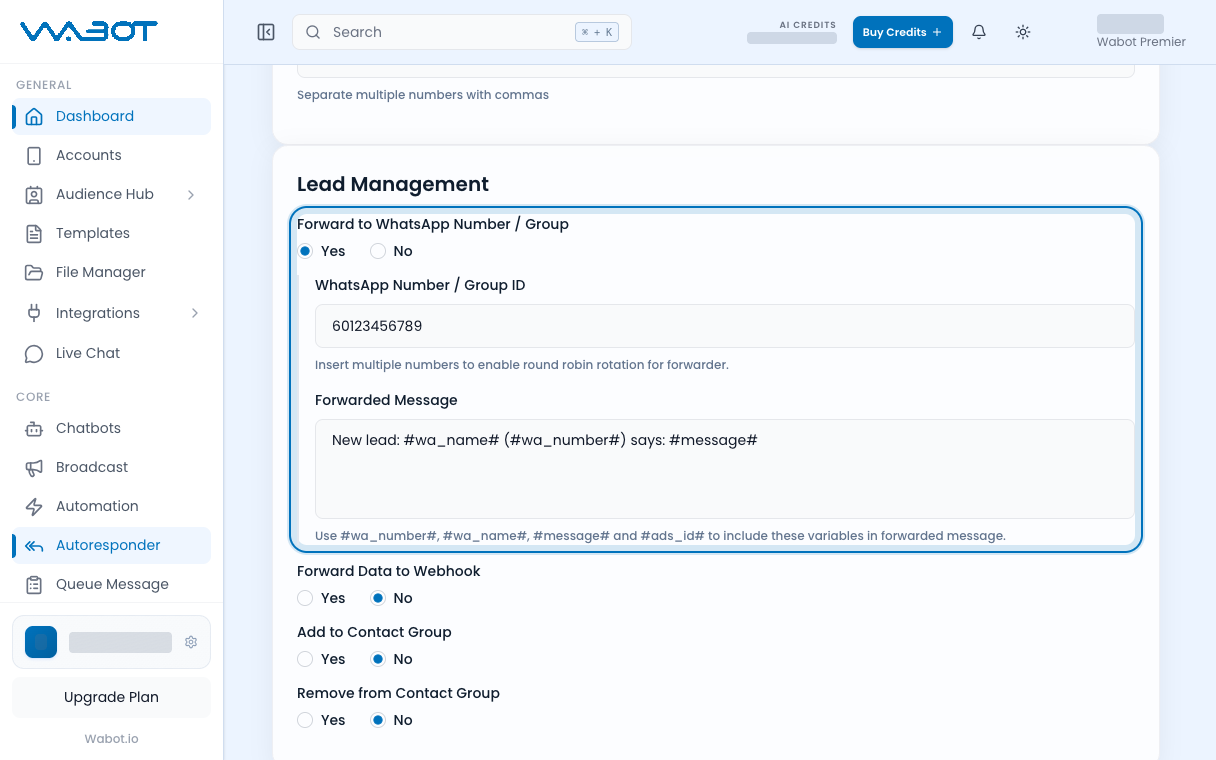Click the Chatbots robot icon

[x=34, y=428]
